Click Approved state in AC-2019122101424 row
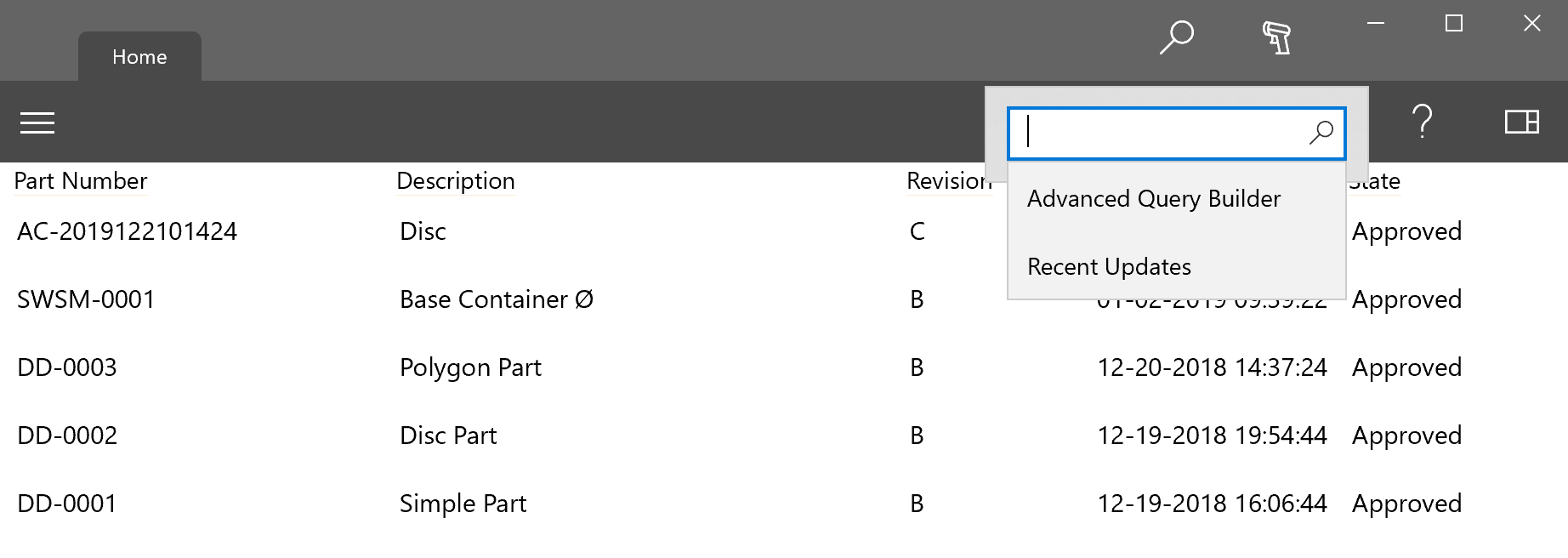This screenshot has height=558, width=1568. [x=1406, y=232]
